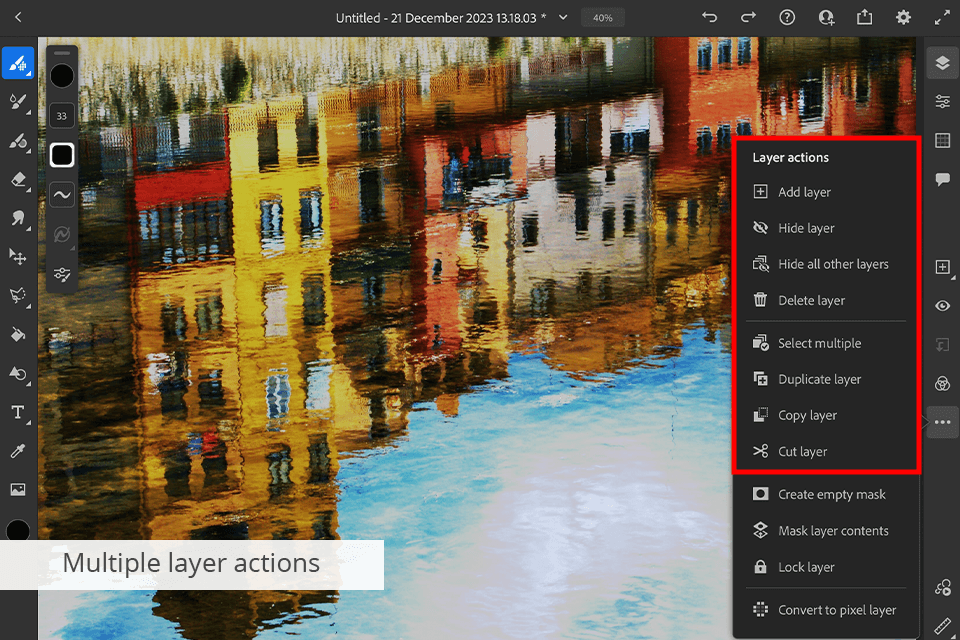Select the Type text tool
This screenshot has height=640, width=960.
click(x=18, y=412)
